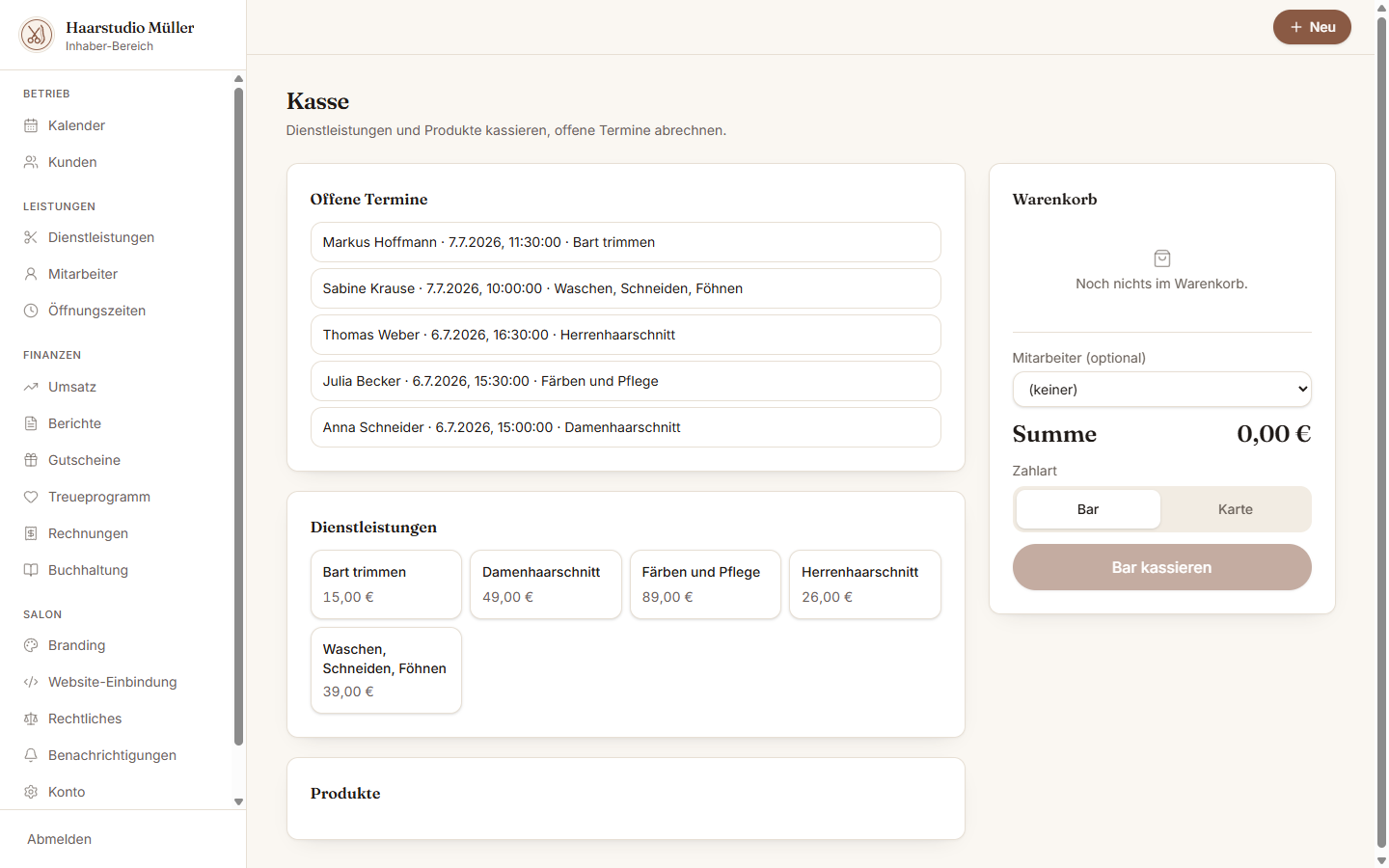
Task: Add Damenhaarschnitt for 49,00 € to cart
Action: [x=546, y=584]
